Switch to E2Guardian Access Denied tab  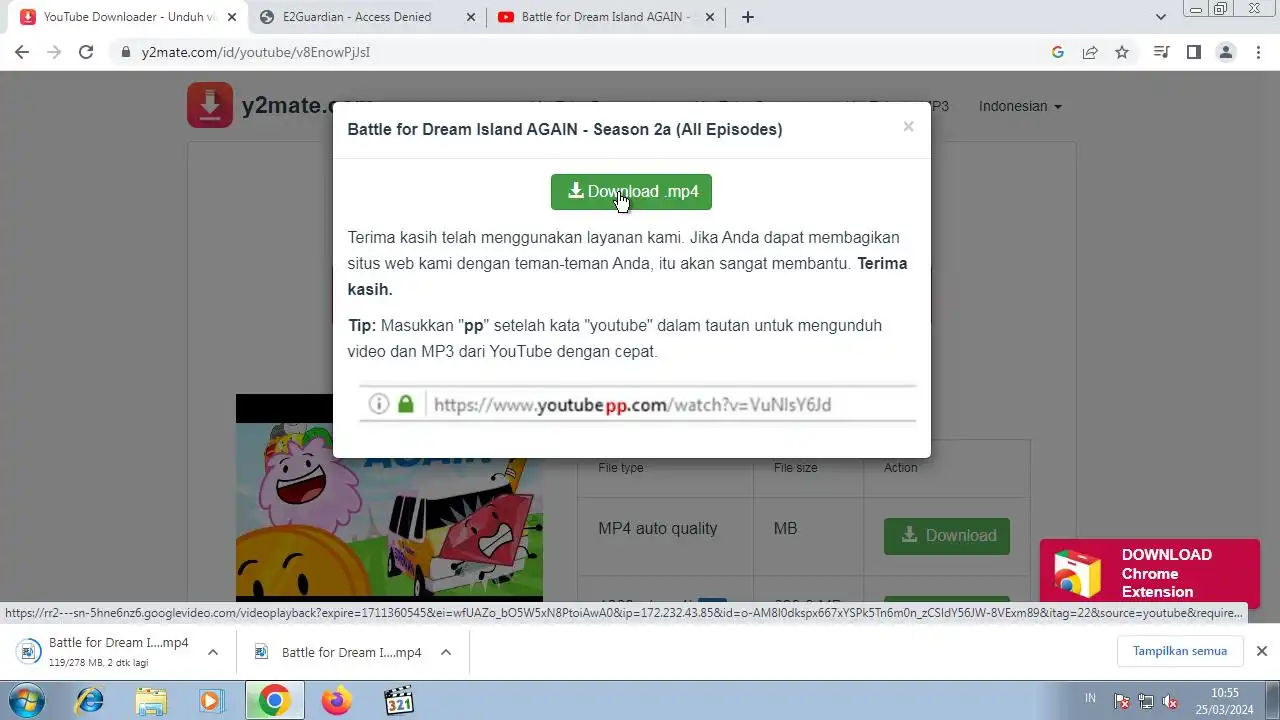coord(357,17)
